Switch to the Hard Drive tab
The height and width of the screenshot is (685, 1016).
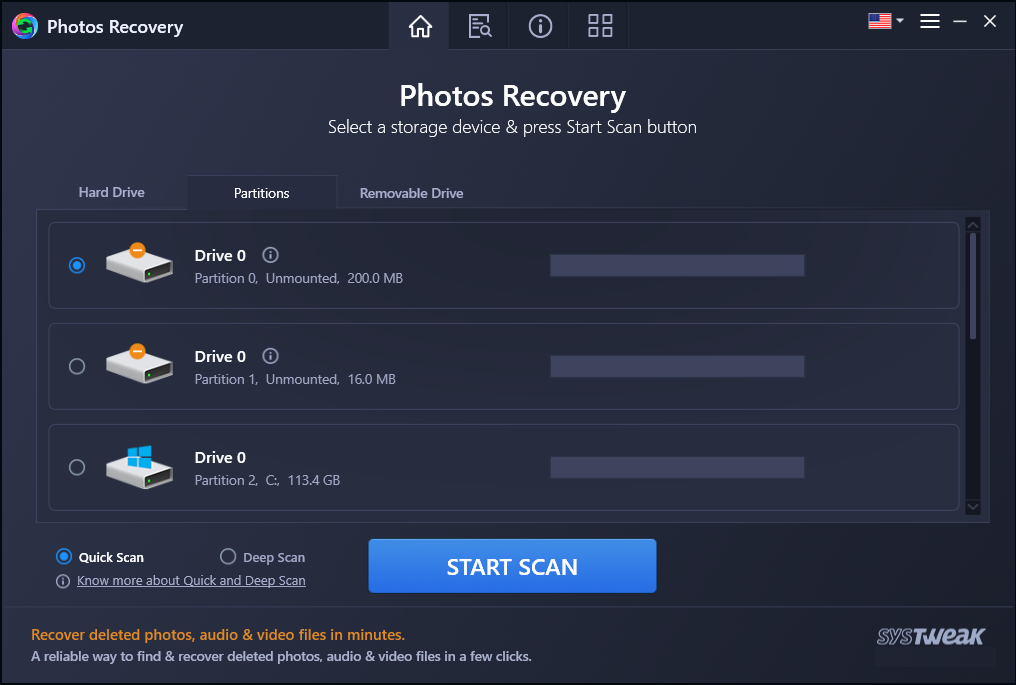pos(112,192)
